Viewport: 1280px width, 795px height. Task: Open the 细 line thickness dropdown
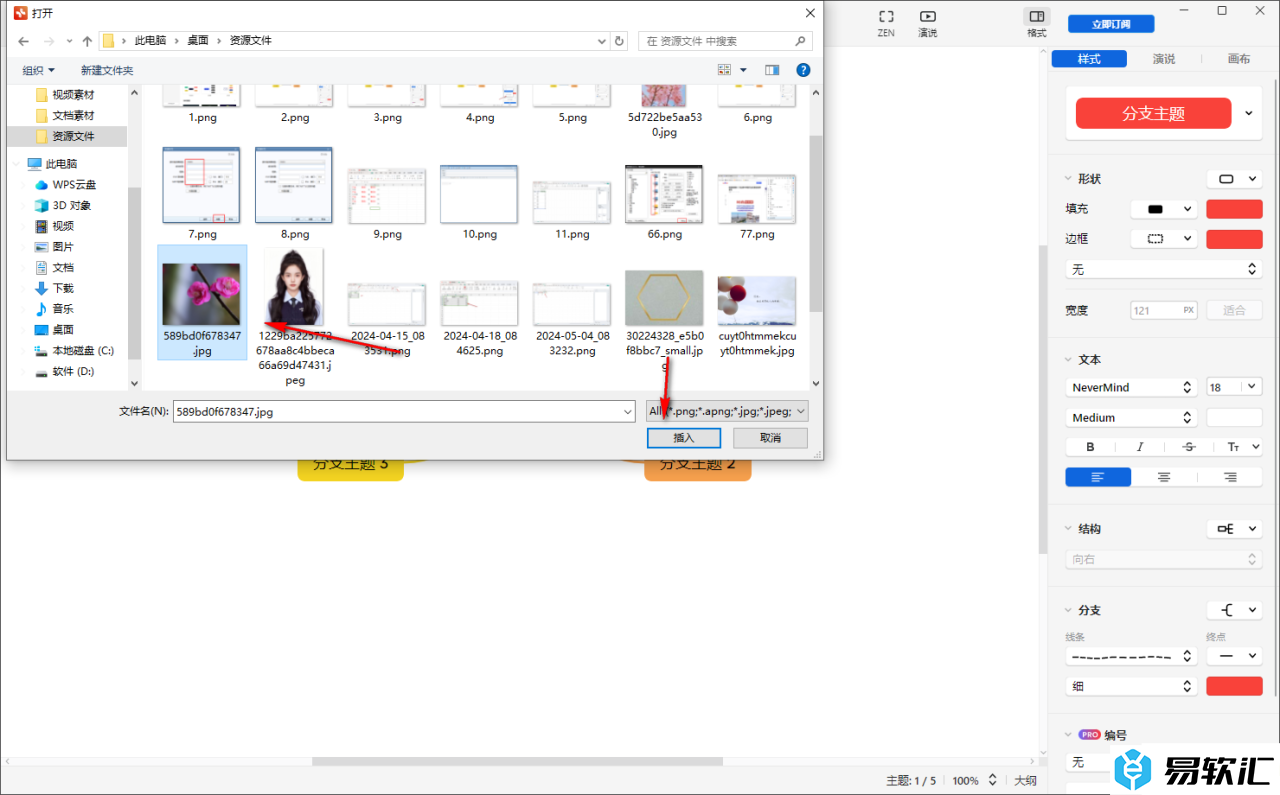tap(1131, 686)
